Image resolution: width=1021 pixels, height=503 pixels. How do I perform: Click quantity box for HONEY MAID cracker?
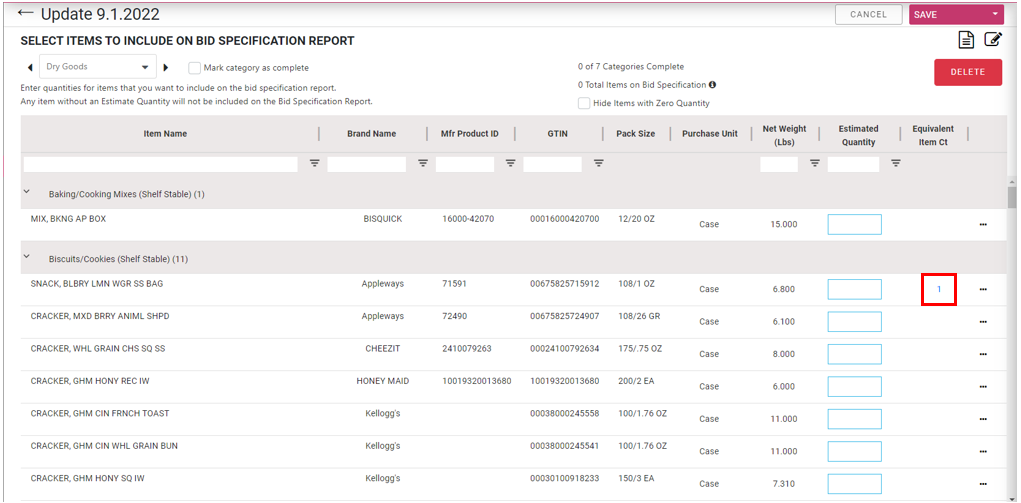point(854,386)
